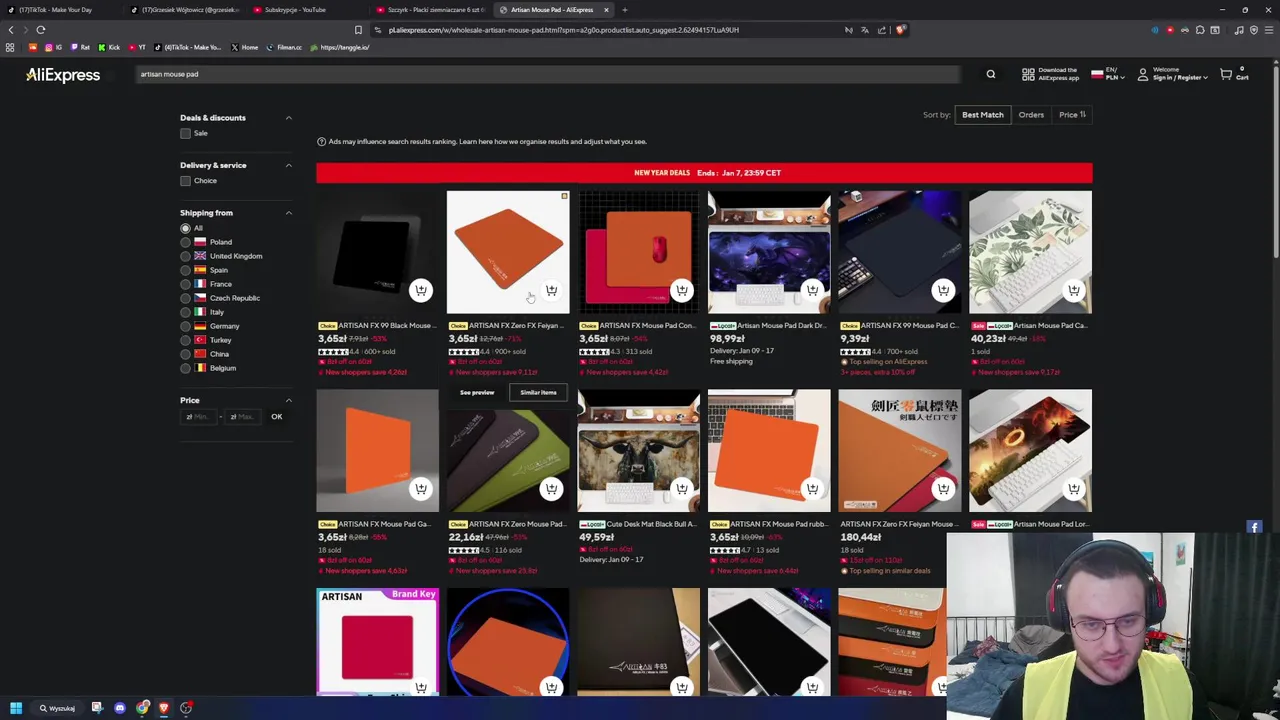Collapse the Price filter section
1280x720 pixels.
289,400
